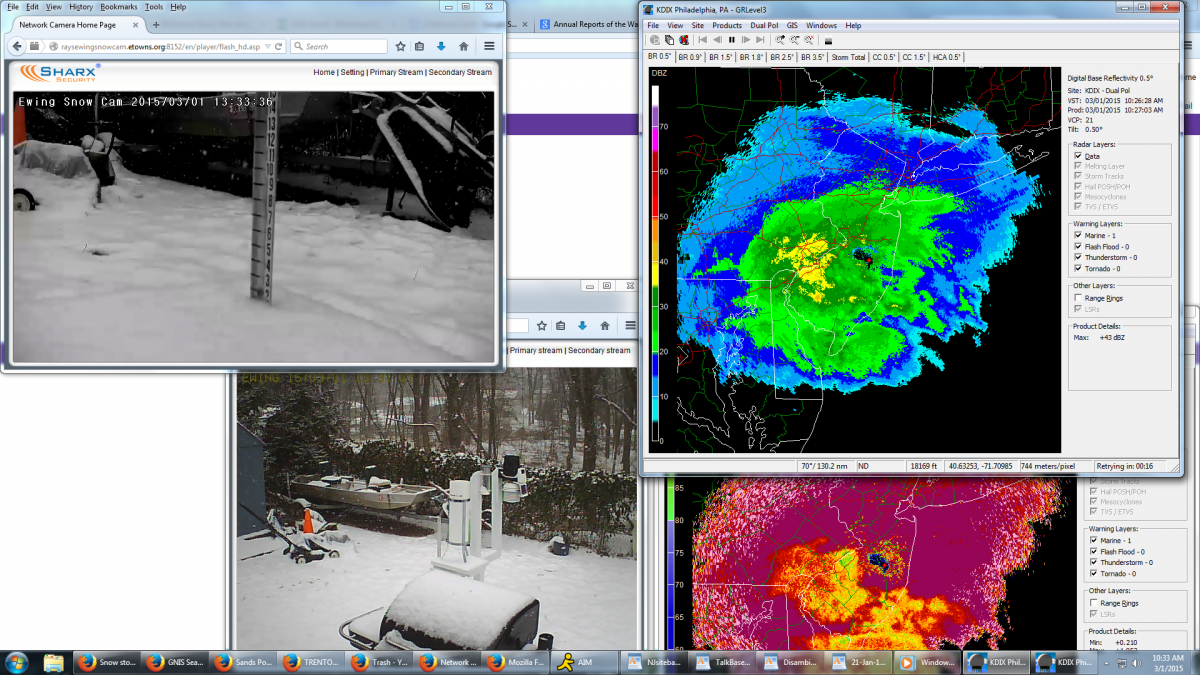Screen dimensions: 1200x675
Task: Show bookmarks list icon in front Firefox window
Action: [420, 46]
